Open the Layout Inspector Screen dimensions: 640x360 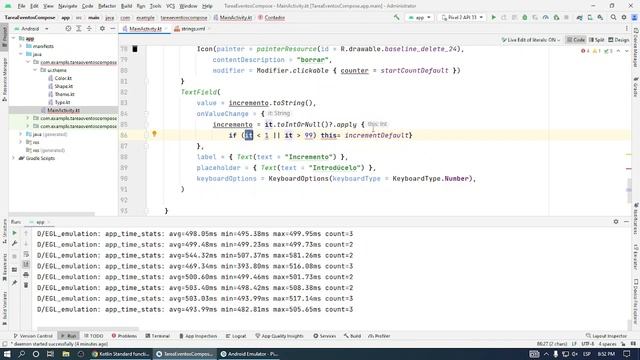[606, 336]
